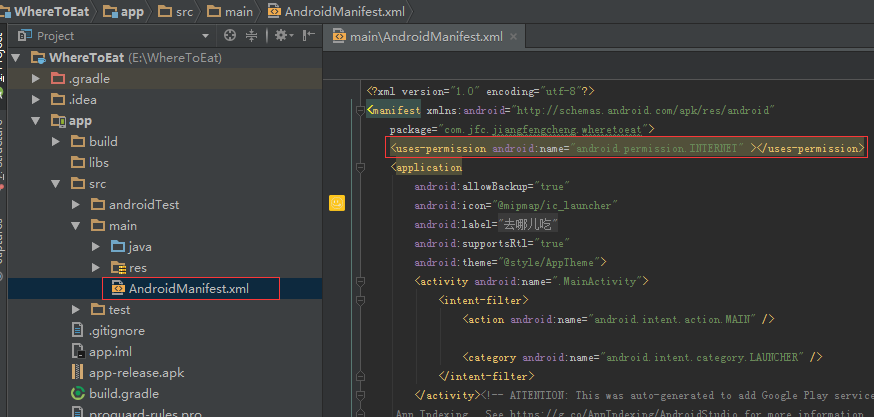Click the xml version declaration line
Viewport: 874px width, 417px height.
(x=480, y=91)
